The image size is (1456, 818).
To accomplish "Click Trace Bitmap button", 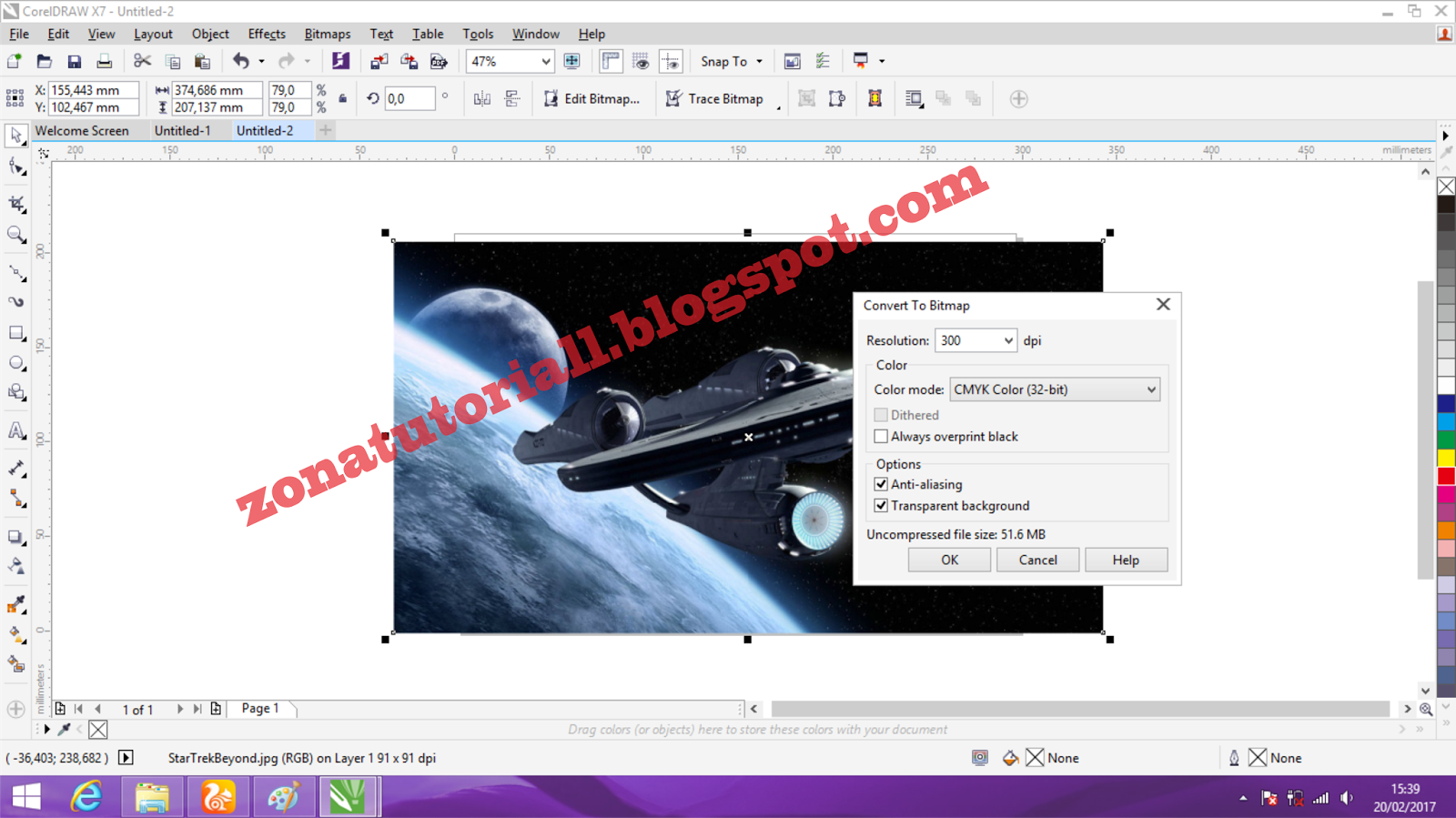I will [x=714, y=98].
